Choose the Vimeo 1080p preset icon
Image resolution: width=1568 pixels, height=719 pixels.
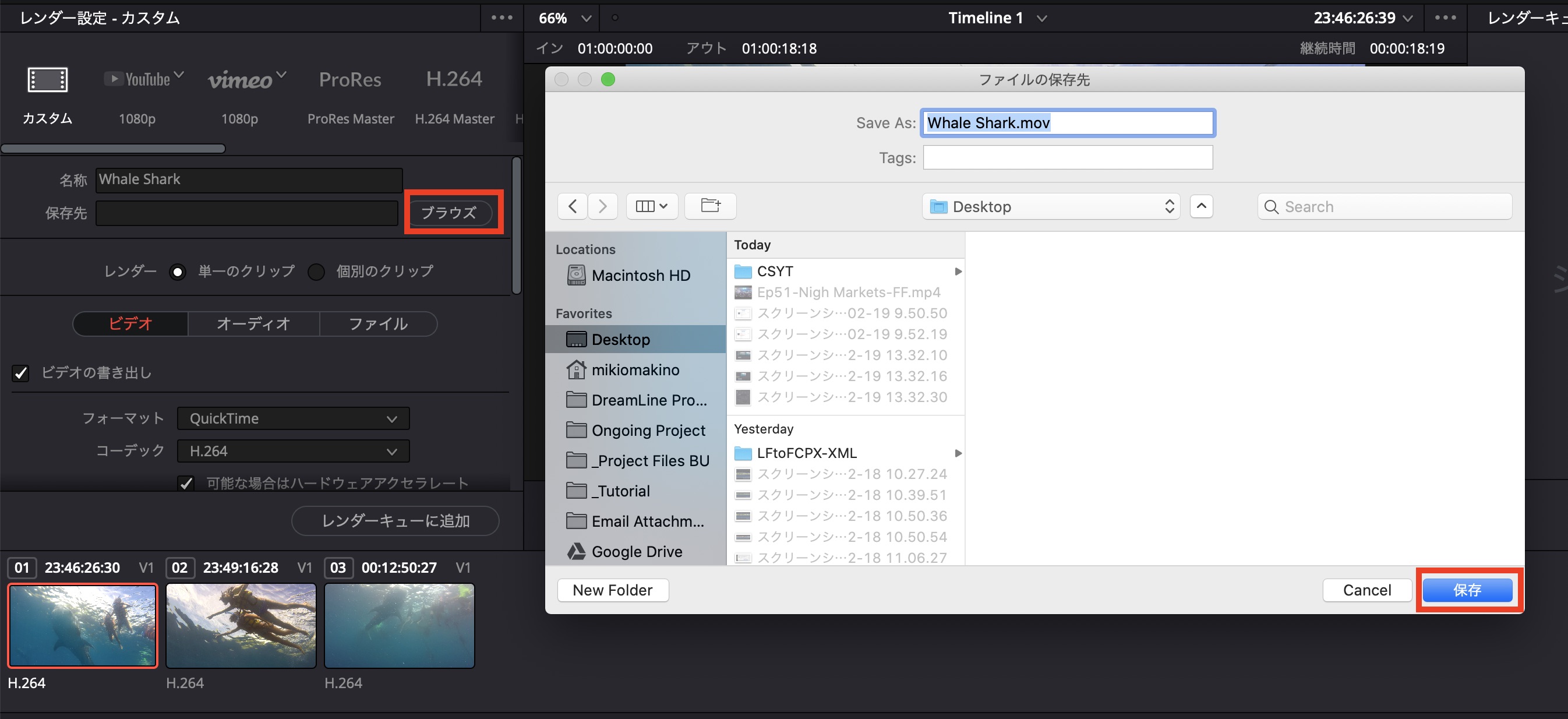tap(241, 80)
